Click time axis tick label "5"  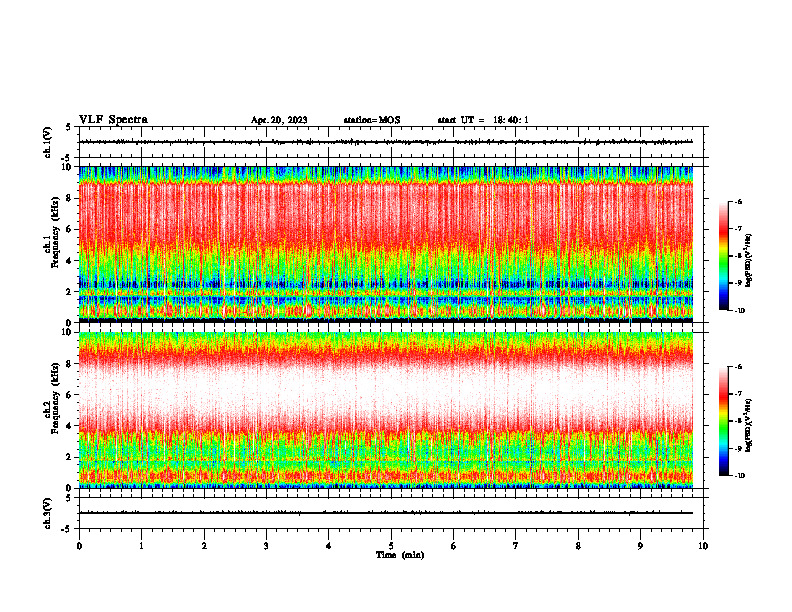[x=391, y=546]
